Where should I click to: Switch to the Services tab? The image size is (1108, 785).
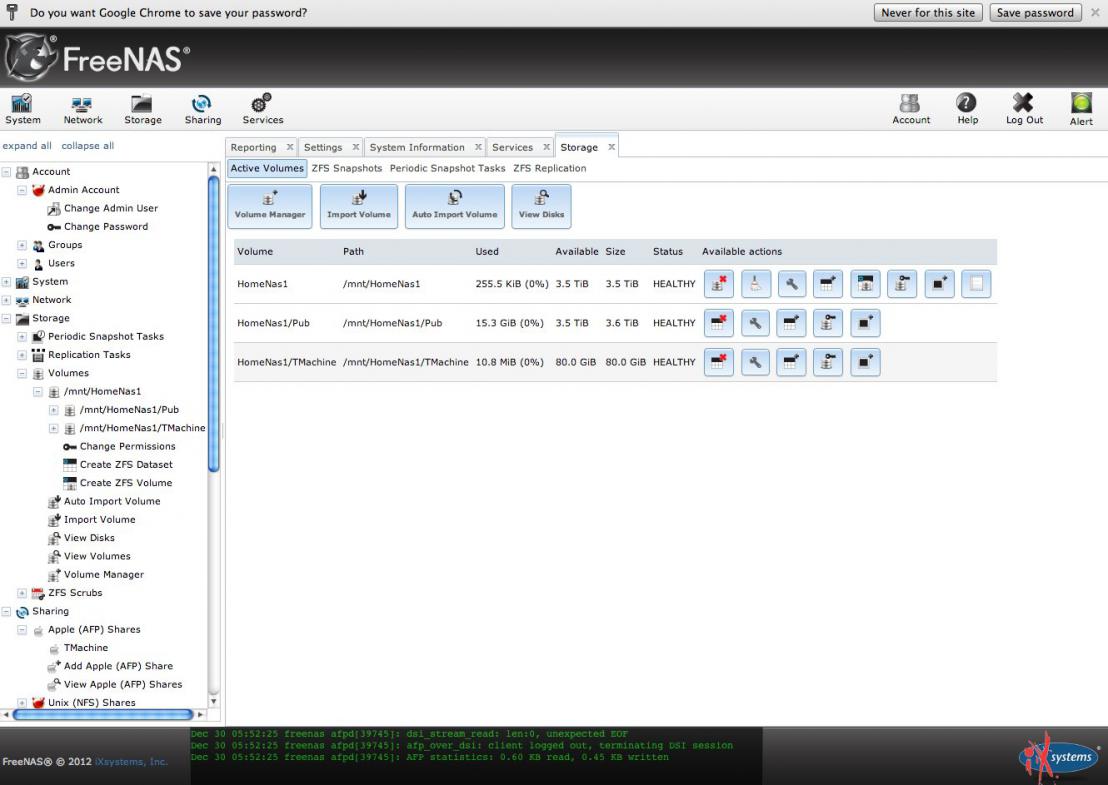point(512,147)
